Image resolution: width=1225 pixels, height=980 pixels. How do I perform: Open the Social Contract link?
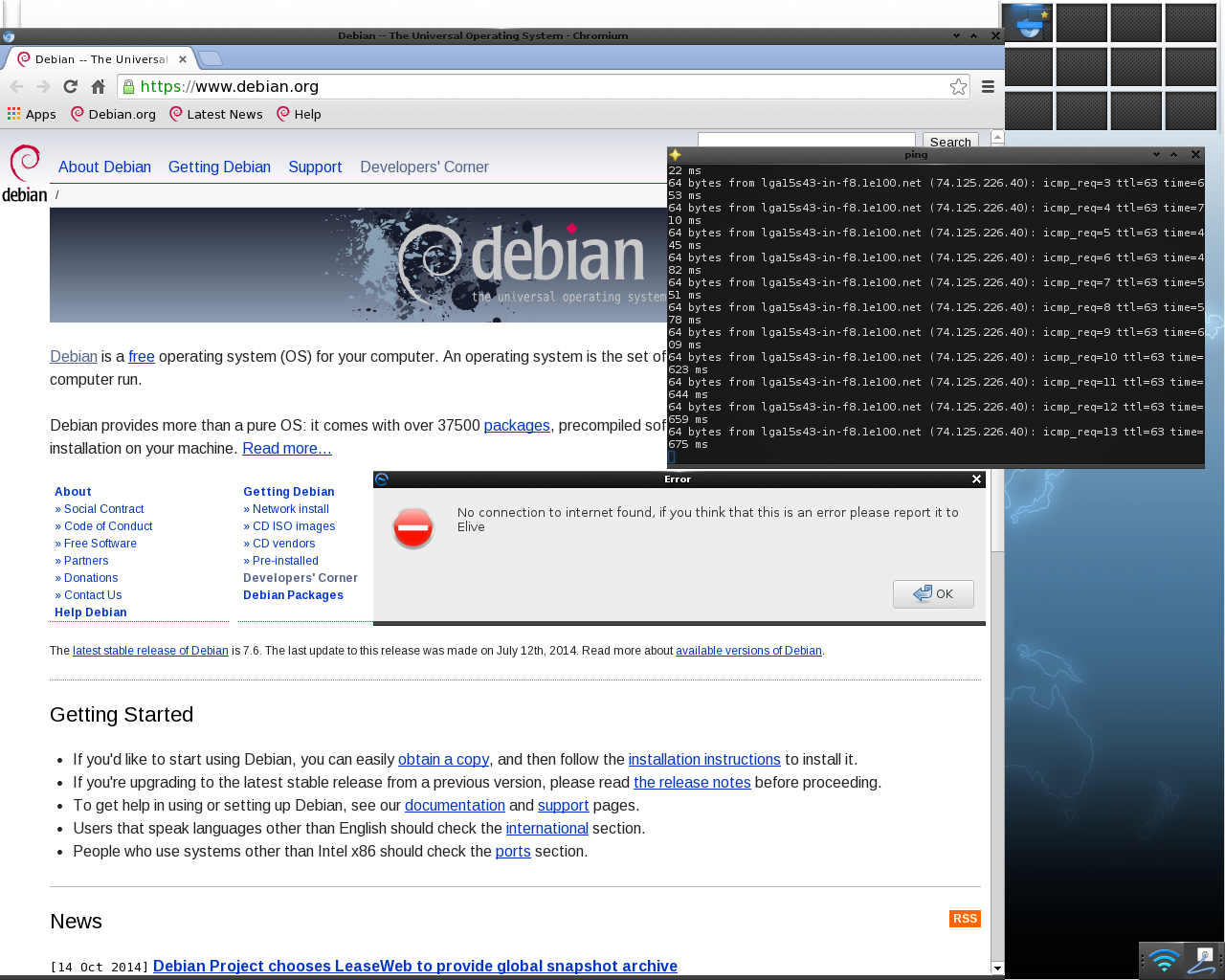coord(103,509)
